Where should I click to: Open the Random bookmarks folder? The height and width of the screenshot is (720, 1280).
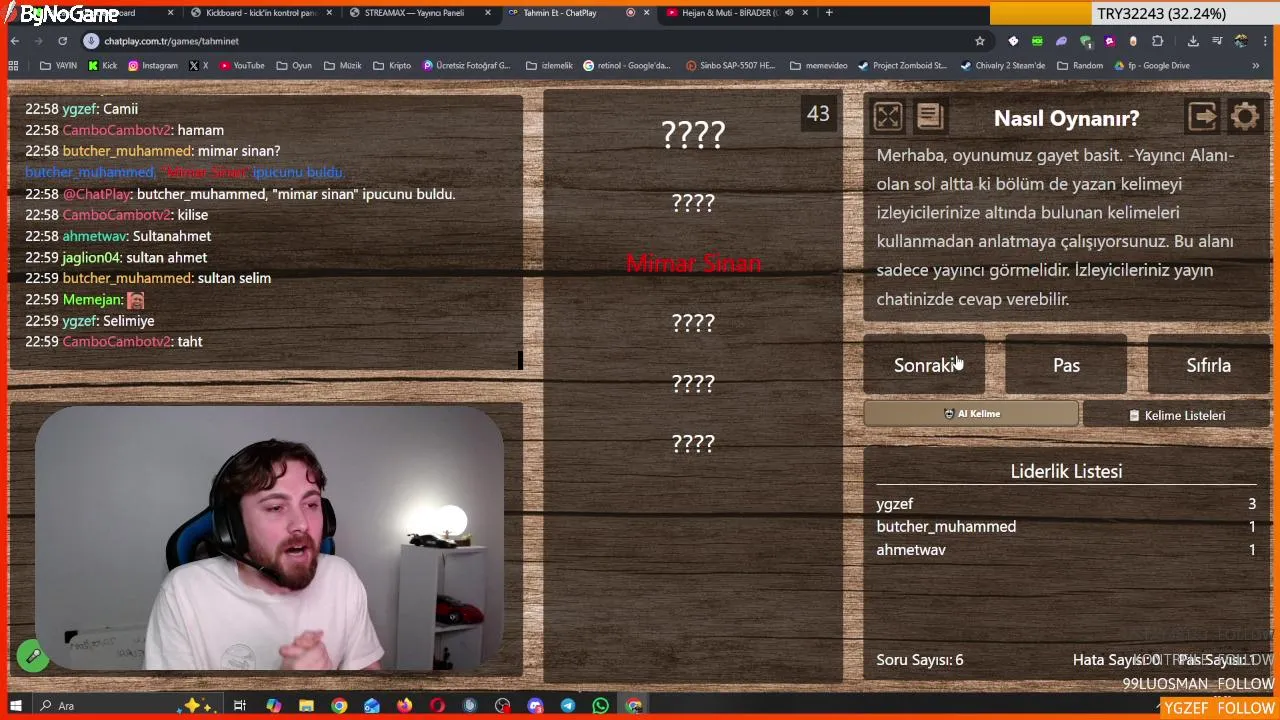click(1080, 66)
